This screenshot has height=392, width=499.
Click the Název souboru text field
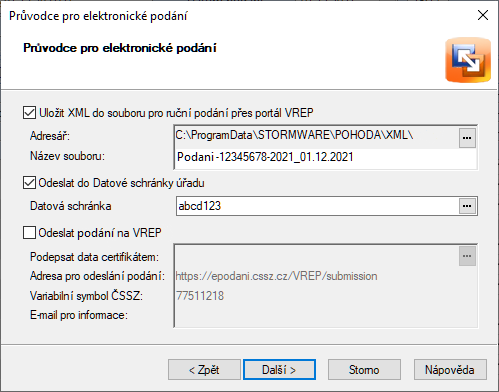(325, 157)
